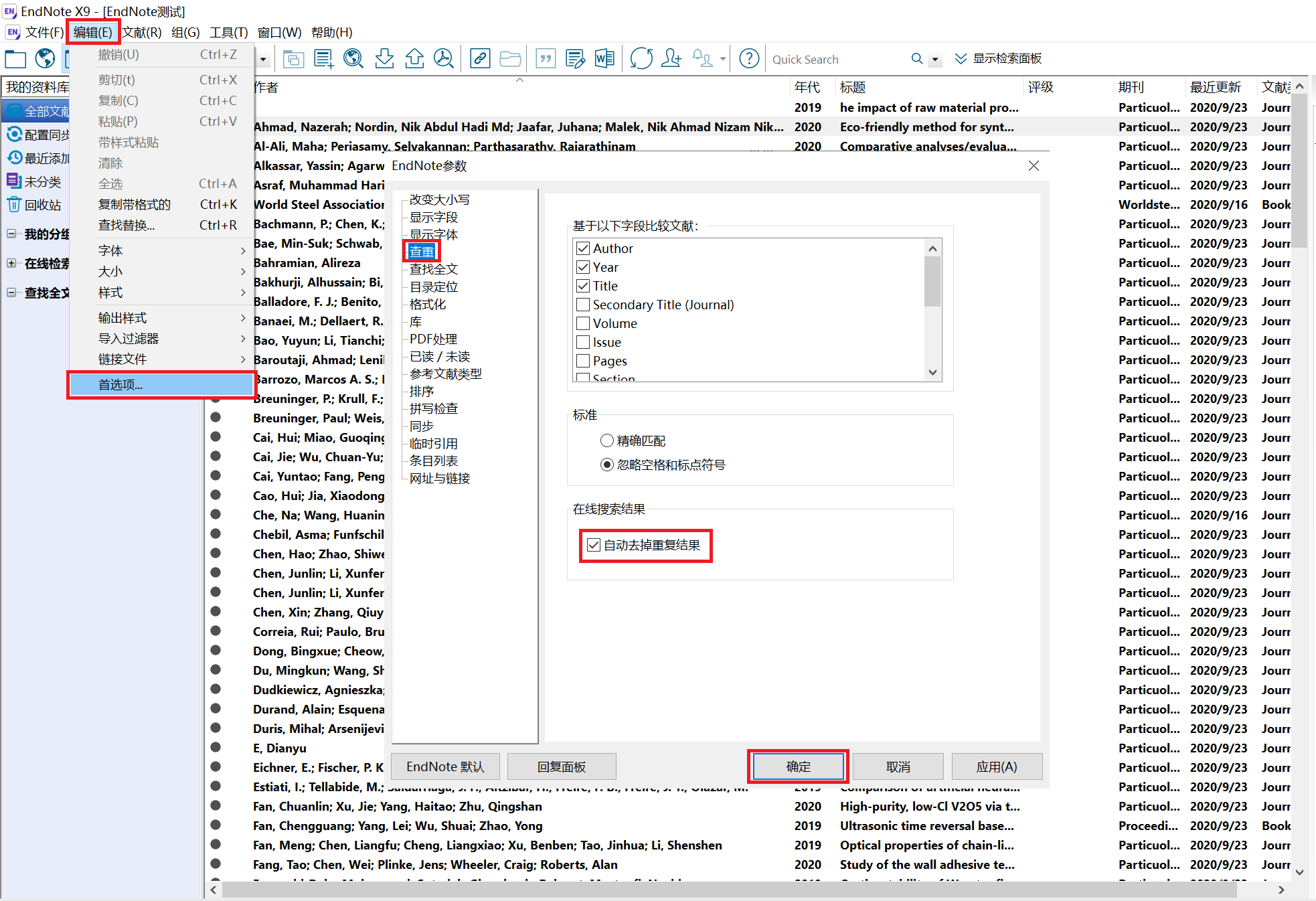Expand the 在线检索 tree group

click(11, 263)
